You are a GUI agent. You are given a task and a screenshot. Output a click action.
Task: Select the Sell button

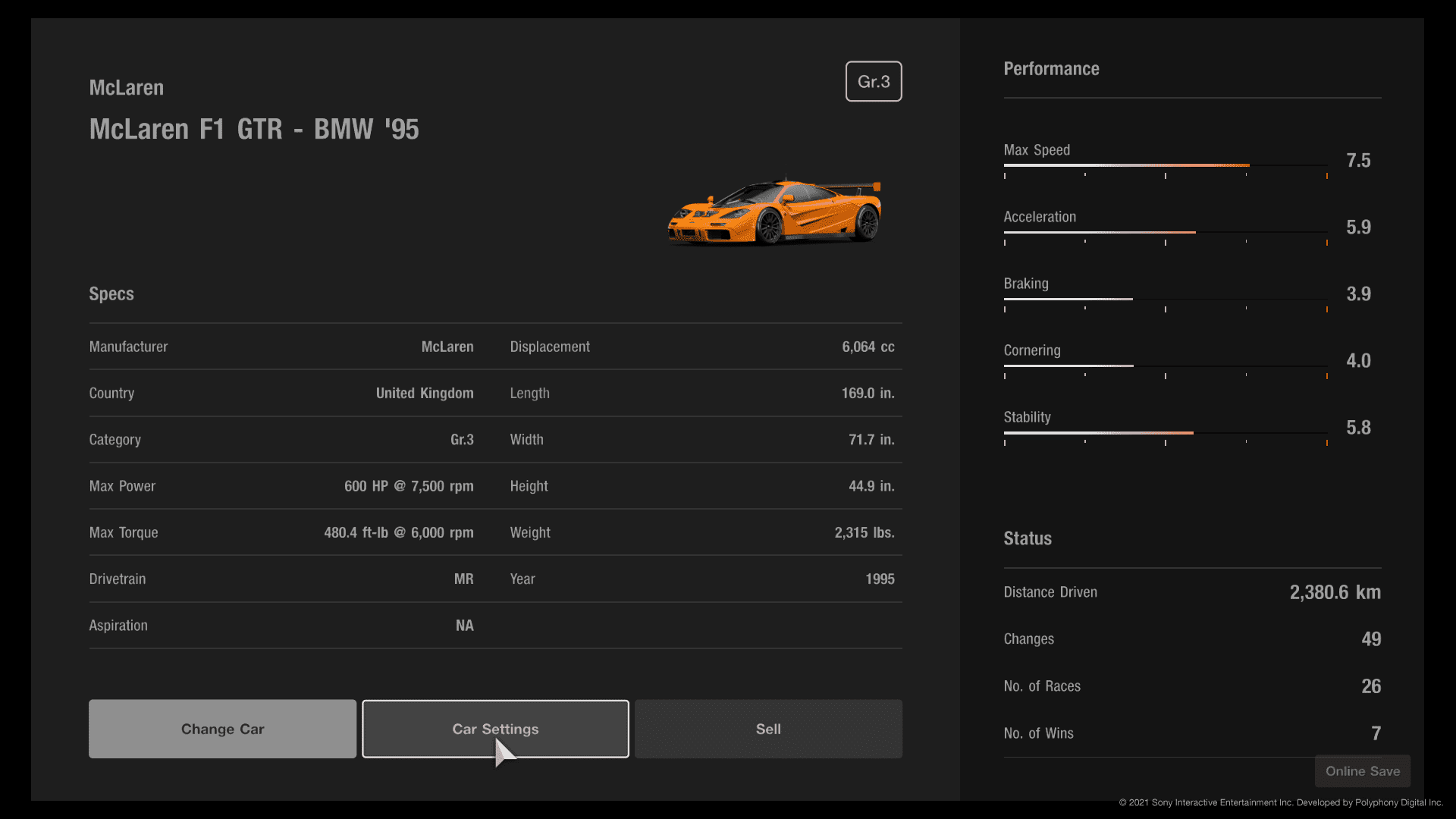(768, 729)
